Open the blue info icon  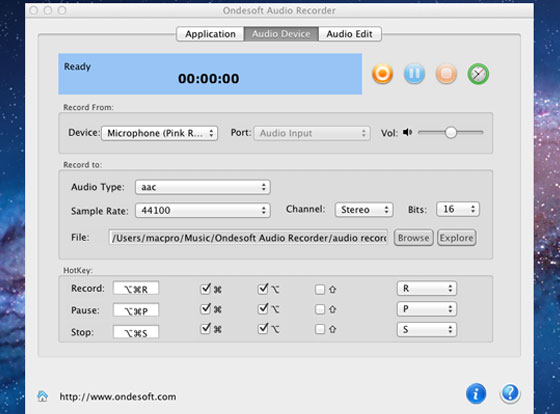[476, 394]
